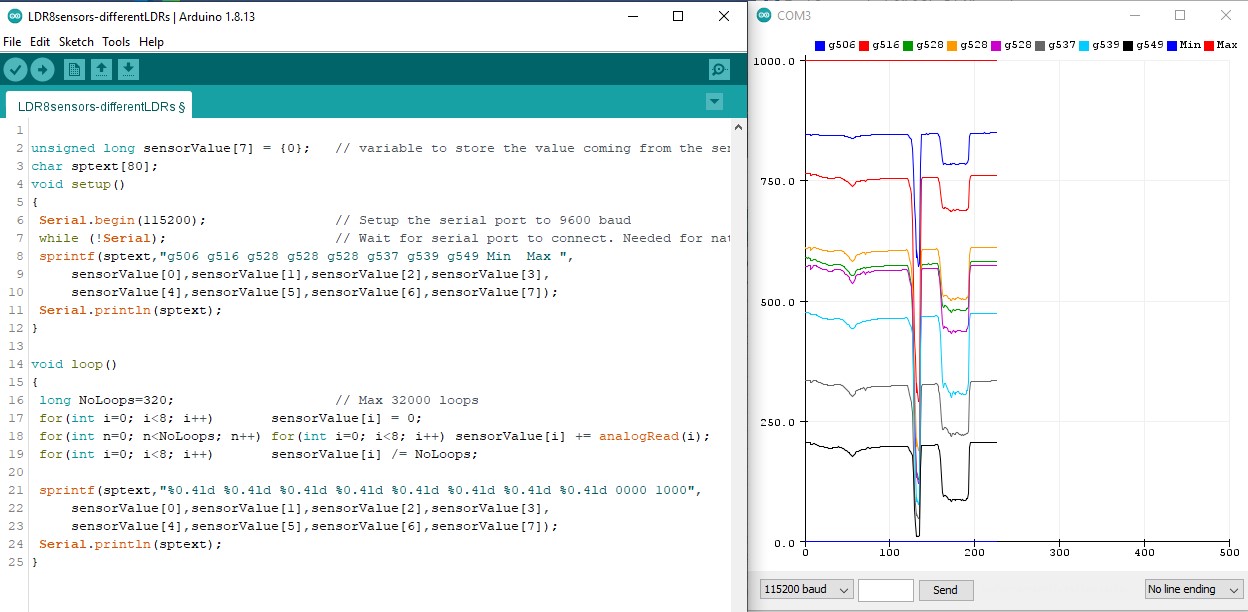Click the gray g537 legend swatch

click(x=1040, y=45)
